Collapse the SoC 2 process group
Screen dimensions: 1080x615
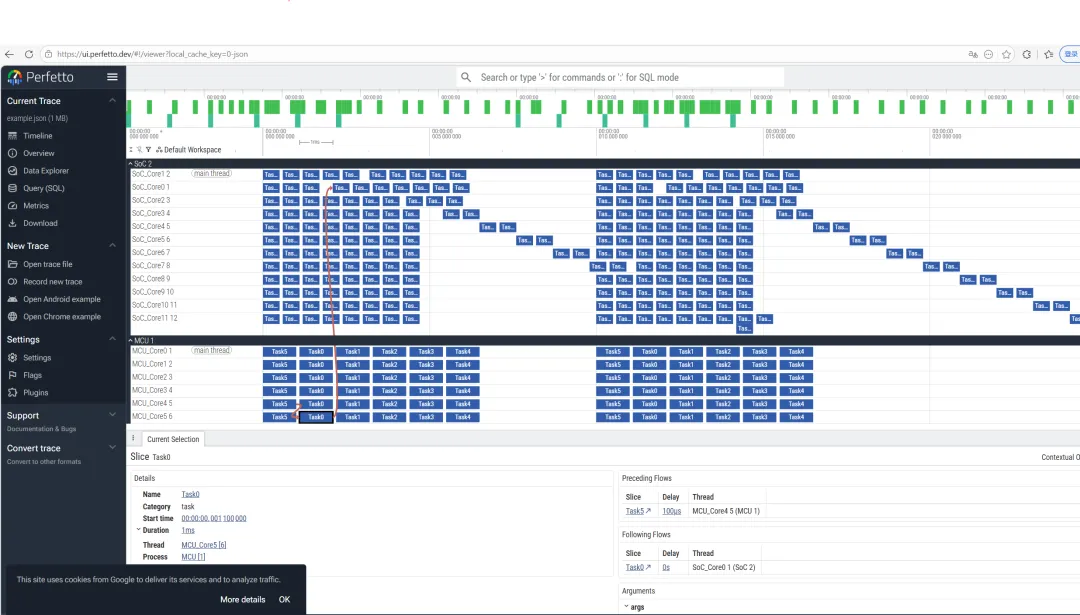click(x=131, y=164)
